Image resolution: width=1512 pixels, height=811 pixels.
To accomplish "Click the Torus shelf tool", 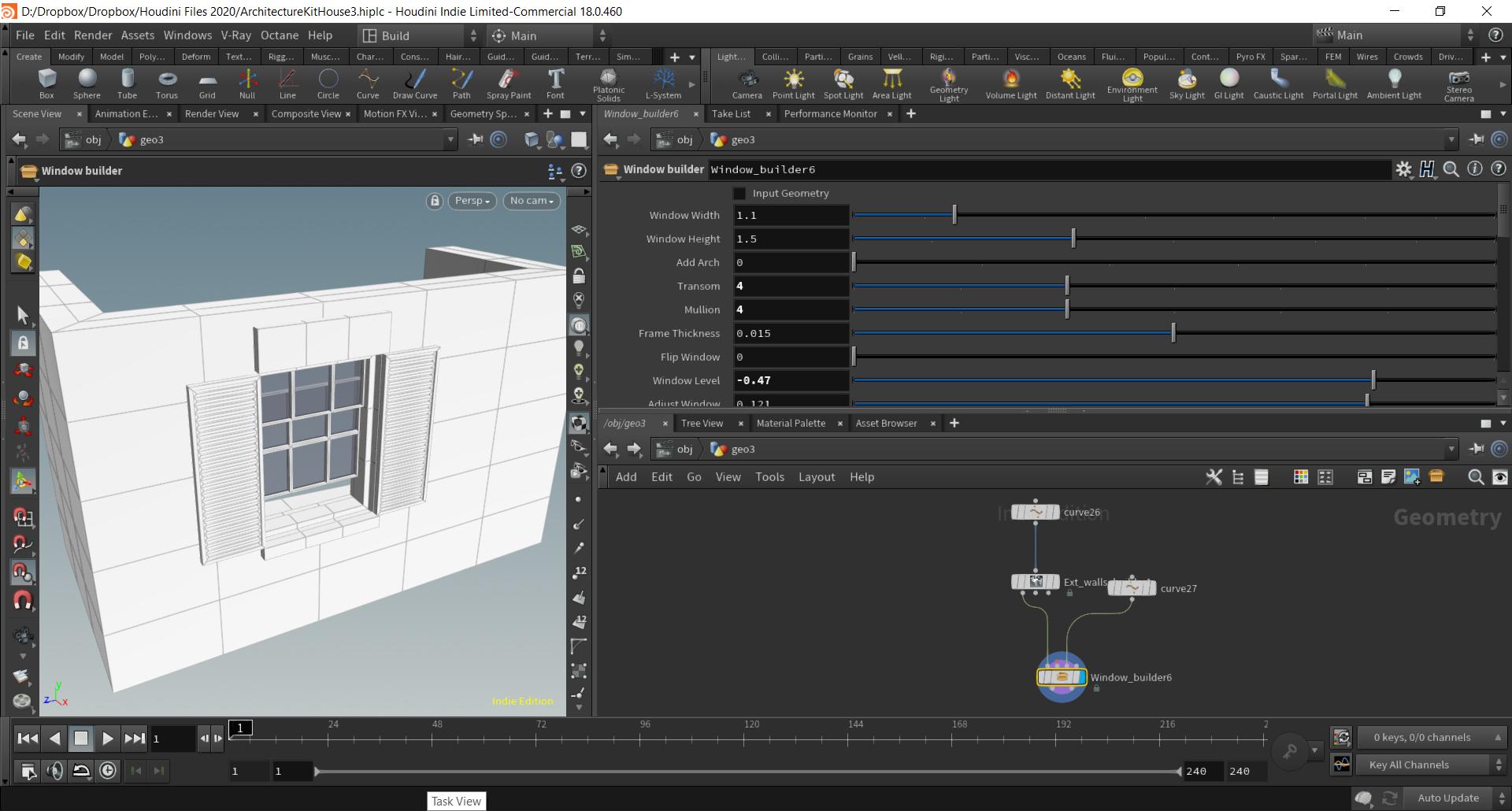I will [166, 83].
